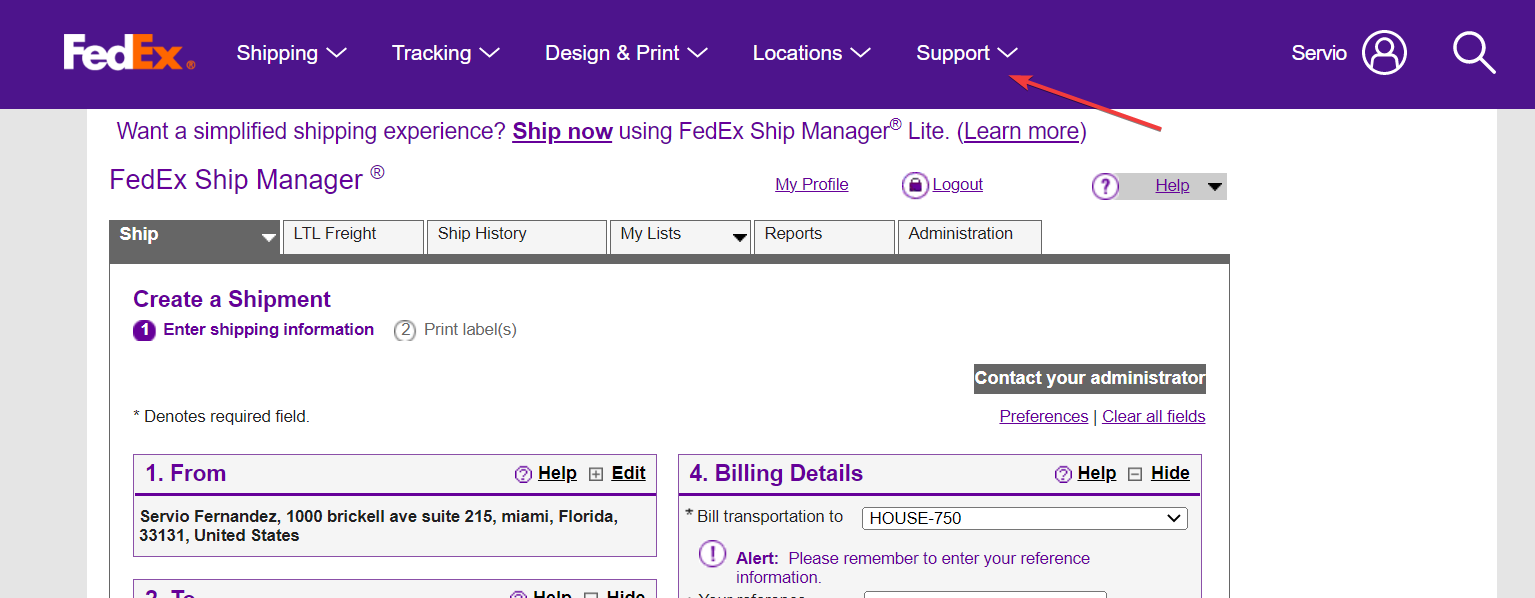Click the Print label(s) step
Image resolution: width=1535 pixels, height=598 pixels.
coord(455,330)
